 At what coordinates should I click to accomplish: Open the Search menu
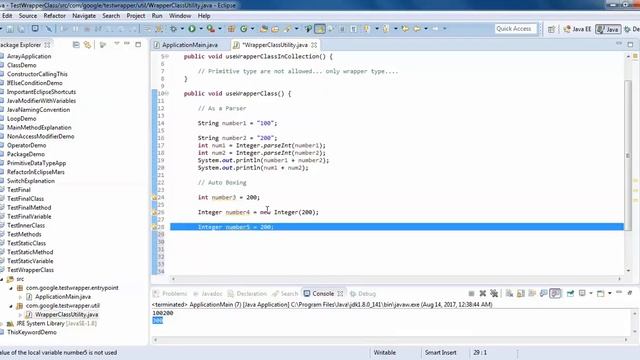(111, 16)
